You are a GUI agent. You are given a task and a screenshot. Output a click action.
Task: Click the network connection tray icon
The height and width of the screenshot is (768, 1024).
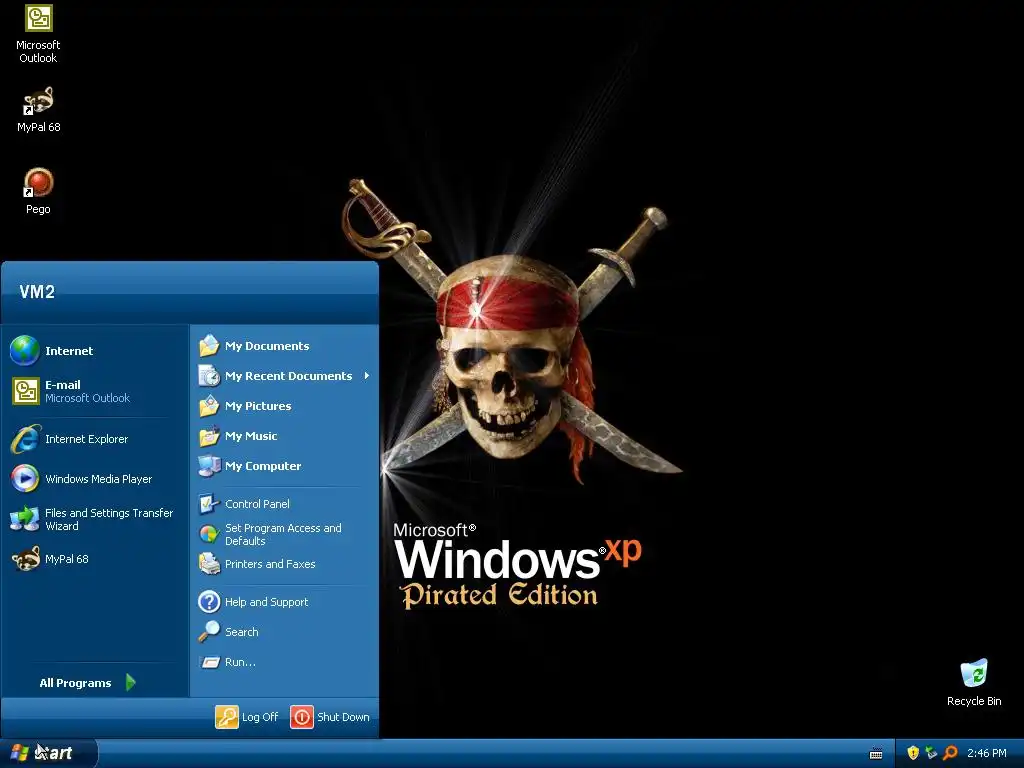[x=931, y=753]
